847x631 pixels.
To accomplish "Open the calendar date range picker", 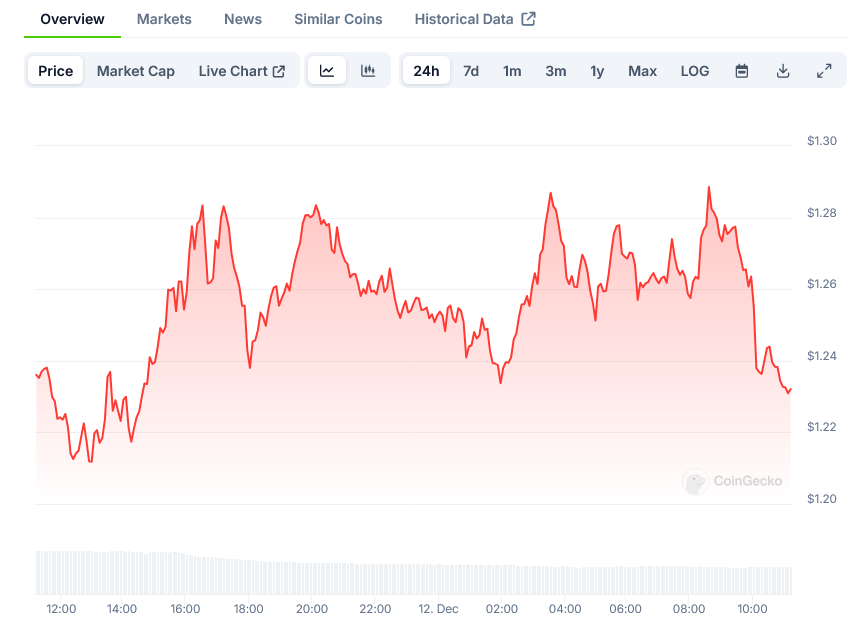I will [742, 71].
